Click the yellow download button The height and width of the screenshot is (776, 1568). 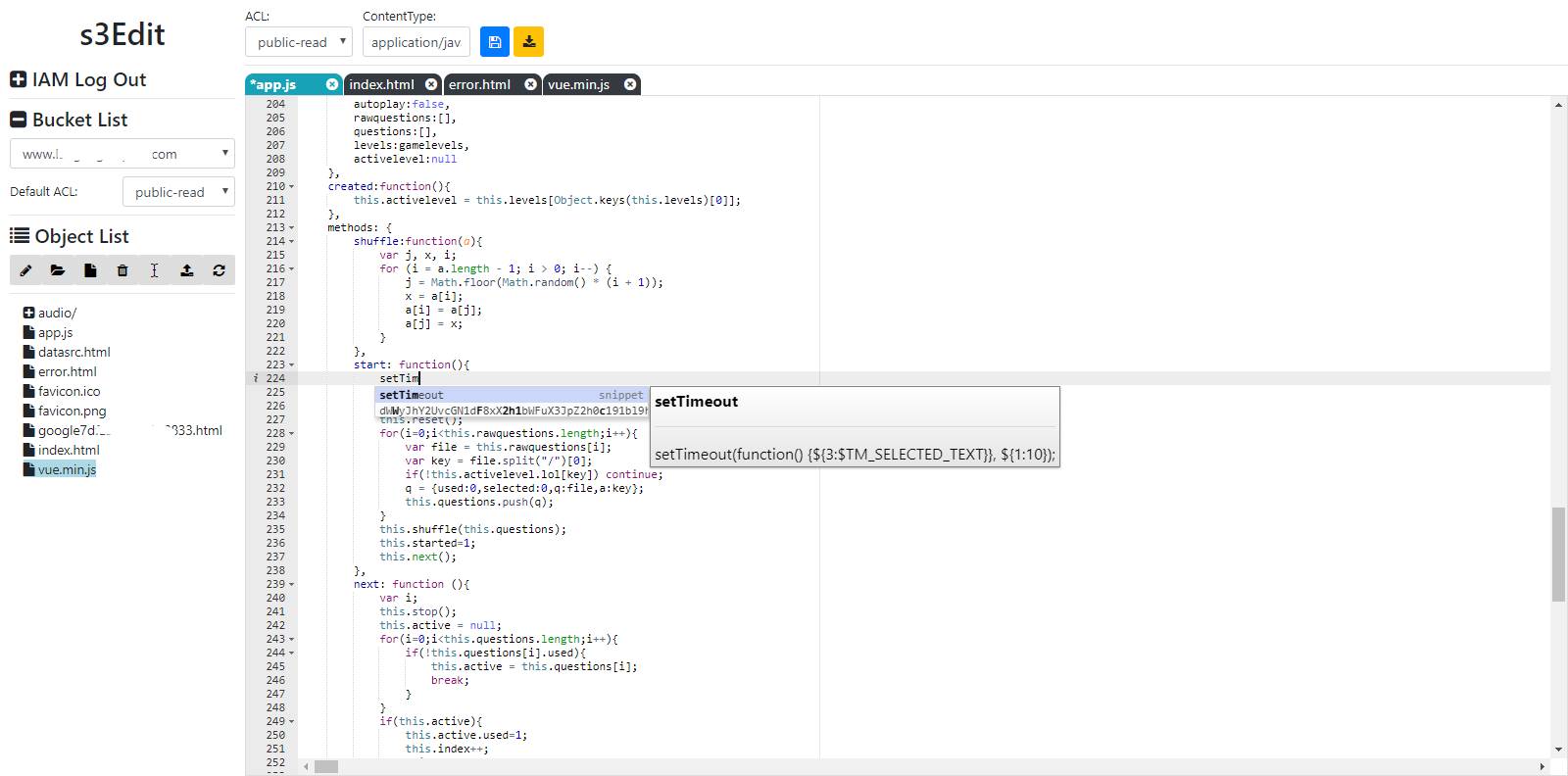click(529, 42)
